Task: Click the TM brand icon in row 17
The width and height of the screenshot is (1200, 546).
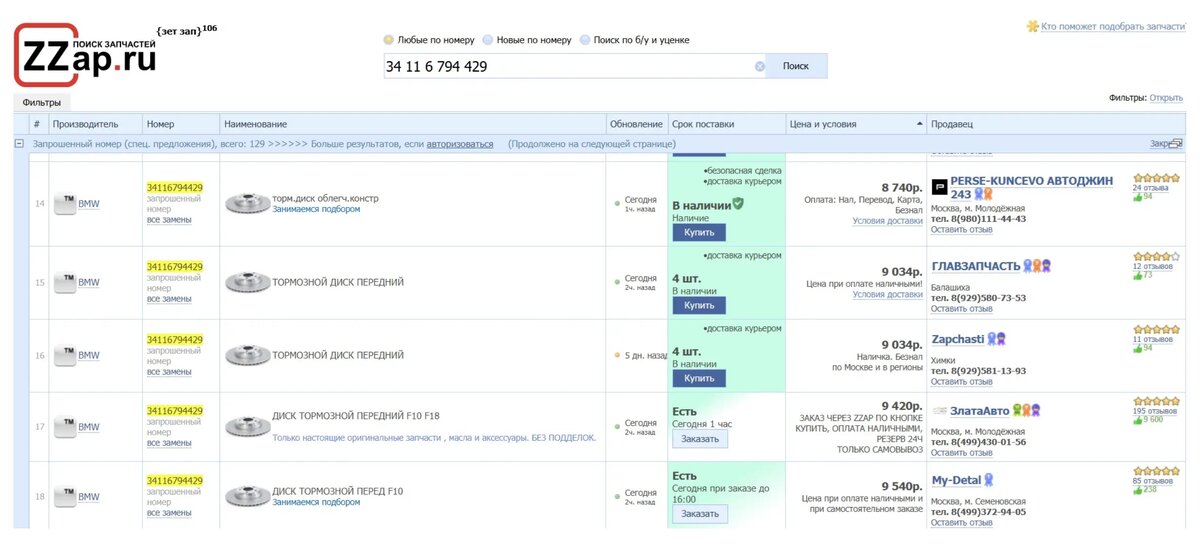Action: (x=65, y=427)
